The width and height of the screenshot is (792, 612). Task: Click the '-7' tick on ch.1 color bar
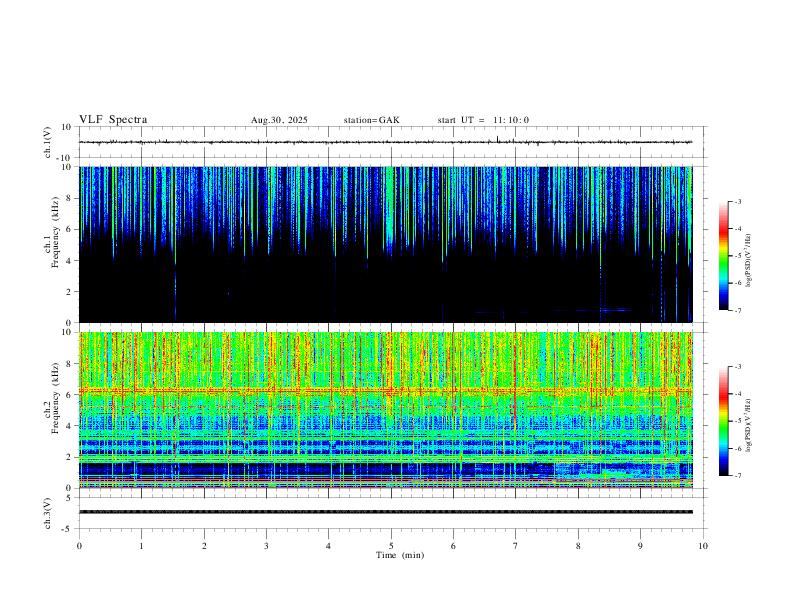pyautogui.click(x=738, y=310)
